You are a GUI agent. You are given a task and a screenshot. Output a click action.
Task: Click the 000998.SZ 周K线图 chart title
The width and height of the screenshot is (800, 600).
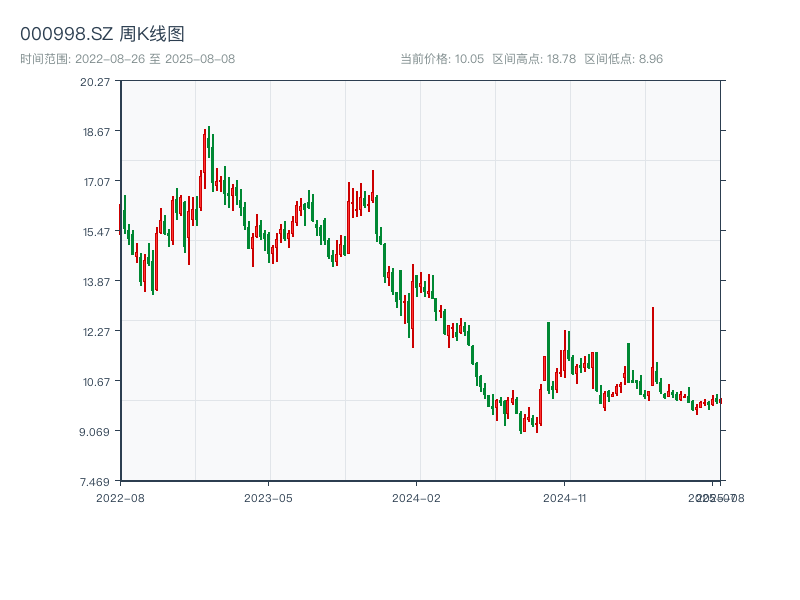(102, 34)
